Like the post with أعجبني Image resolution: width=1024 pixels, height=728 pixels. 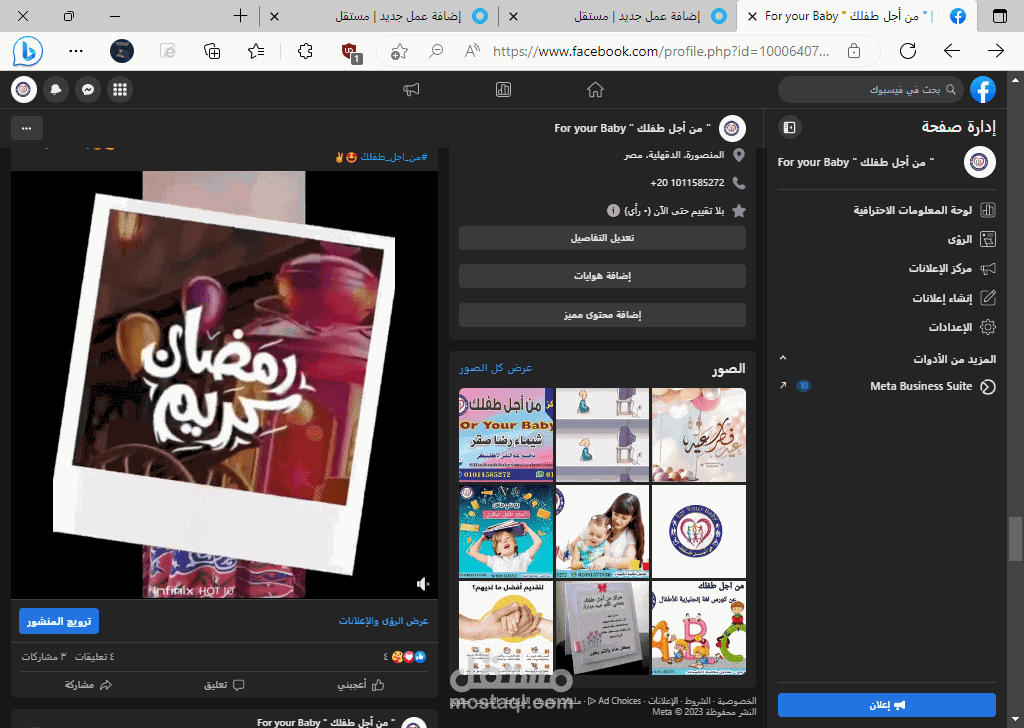pos(361,685)
